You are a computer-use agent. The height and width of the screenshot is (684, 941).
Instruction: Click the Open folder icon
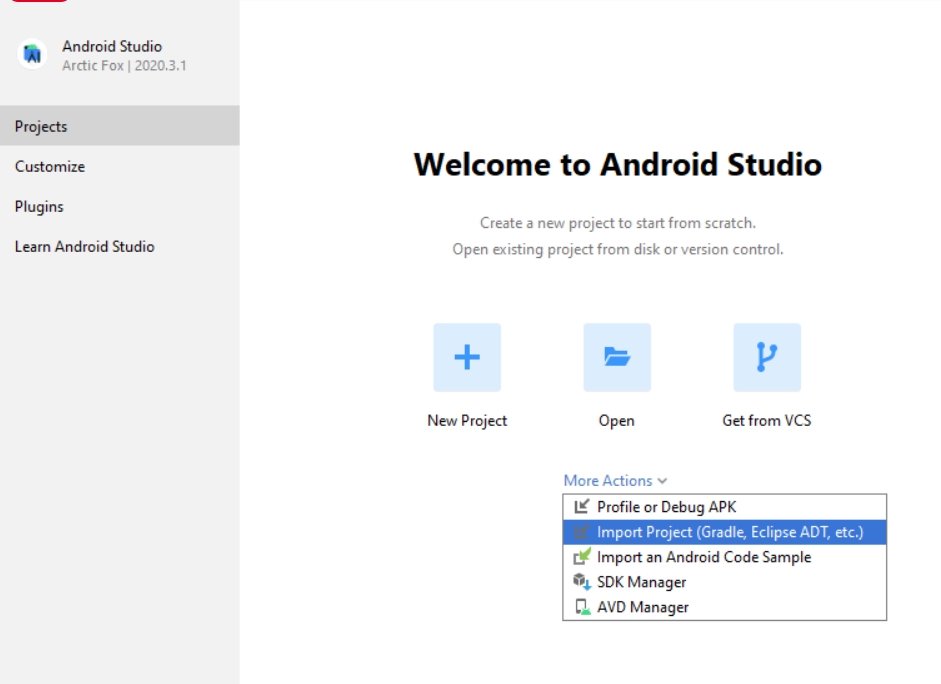[x=617, y=357]
